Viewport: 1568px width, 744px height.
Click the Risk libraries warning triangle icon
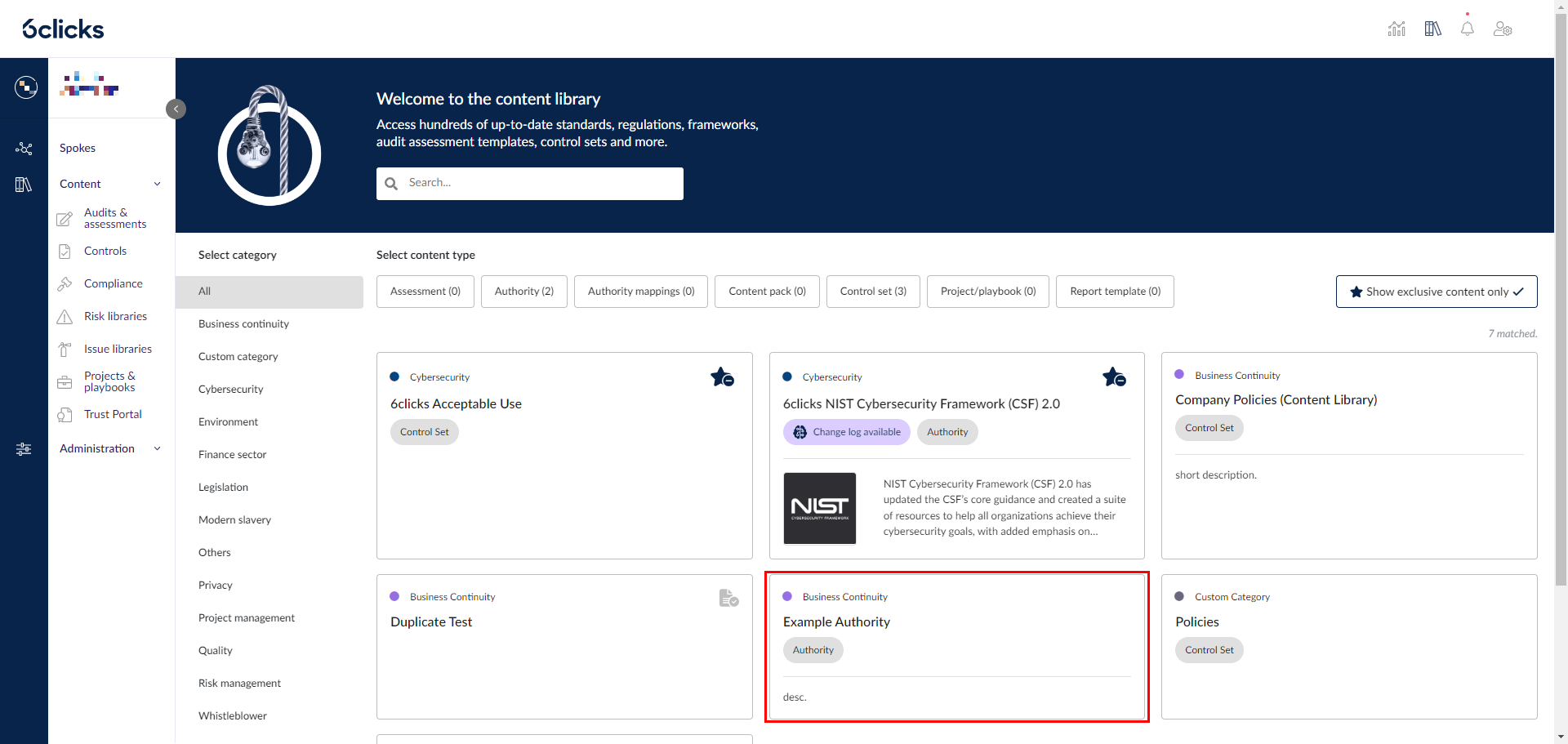pyautogui.click(x=65, y=317)
